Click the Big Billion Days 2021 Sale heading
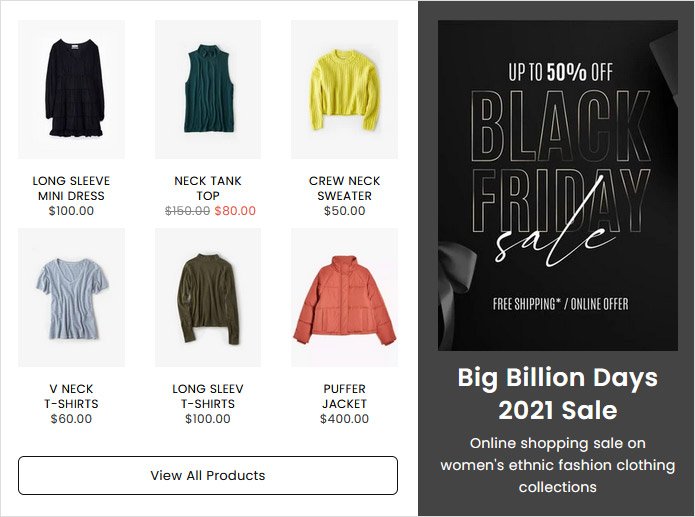Viewport: 695px width, 517px height. pyautogui.click(x=557, y=393)
